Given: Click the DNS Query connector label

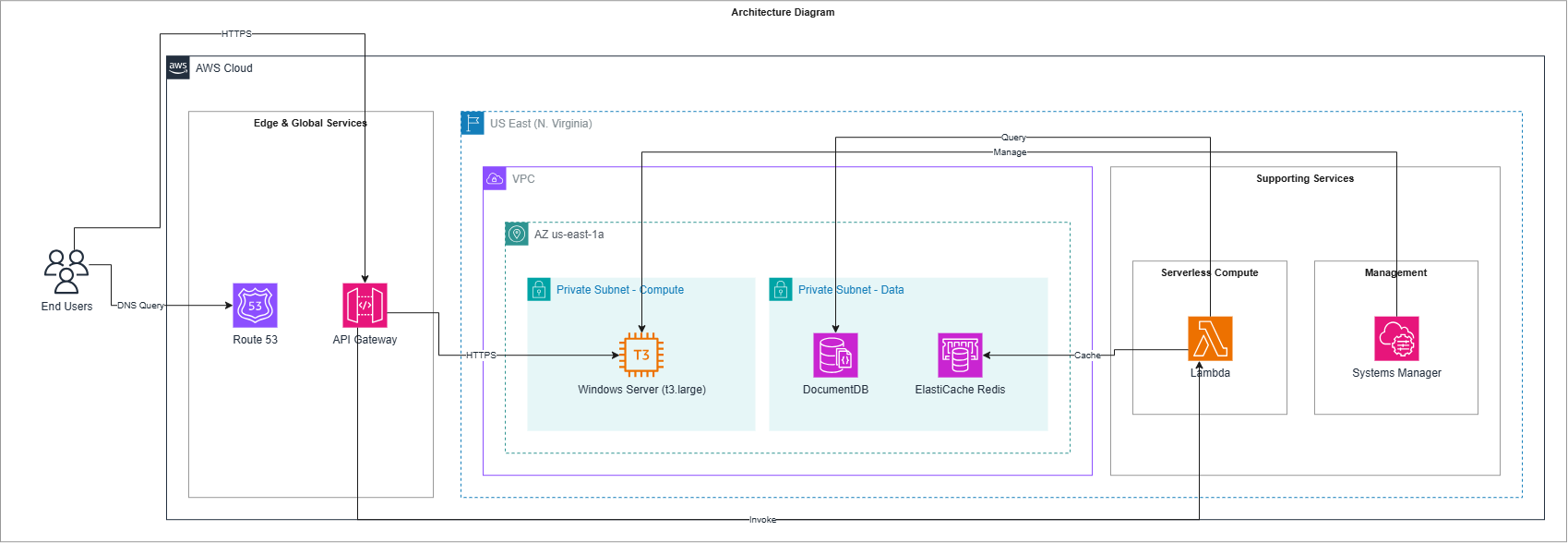Looking at the screenshot, I should tap(140, 306).
